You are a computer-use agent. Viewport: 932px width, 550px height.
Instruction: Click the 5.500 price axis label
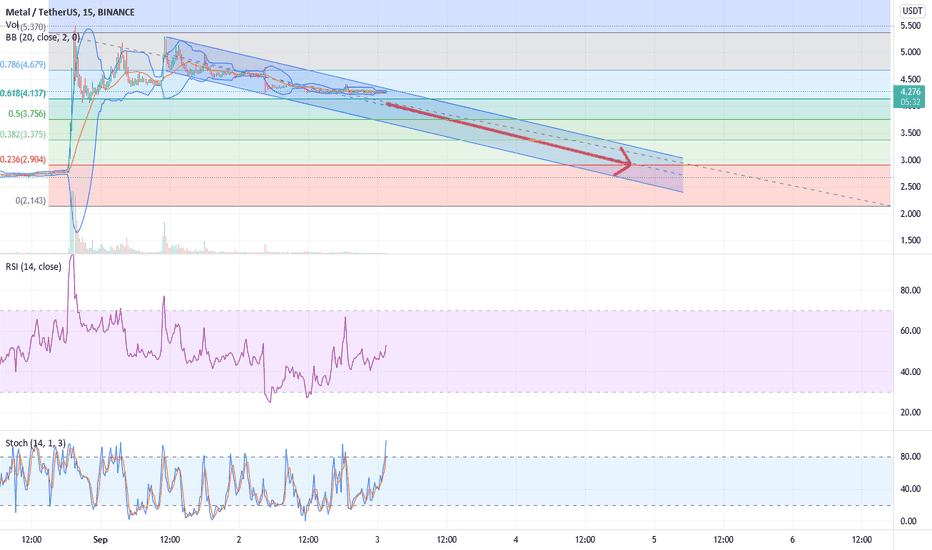coord(911,26)
